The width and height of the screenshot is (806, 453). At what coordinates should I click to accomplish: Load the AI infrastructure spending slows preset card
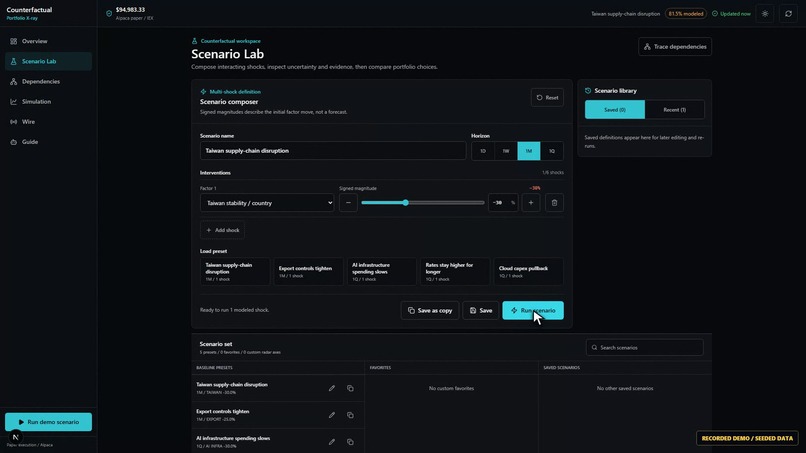tap(381, 271)
